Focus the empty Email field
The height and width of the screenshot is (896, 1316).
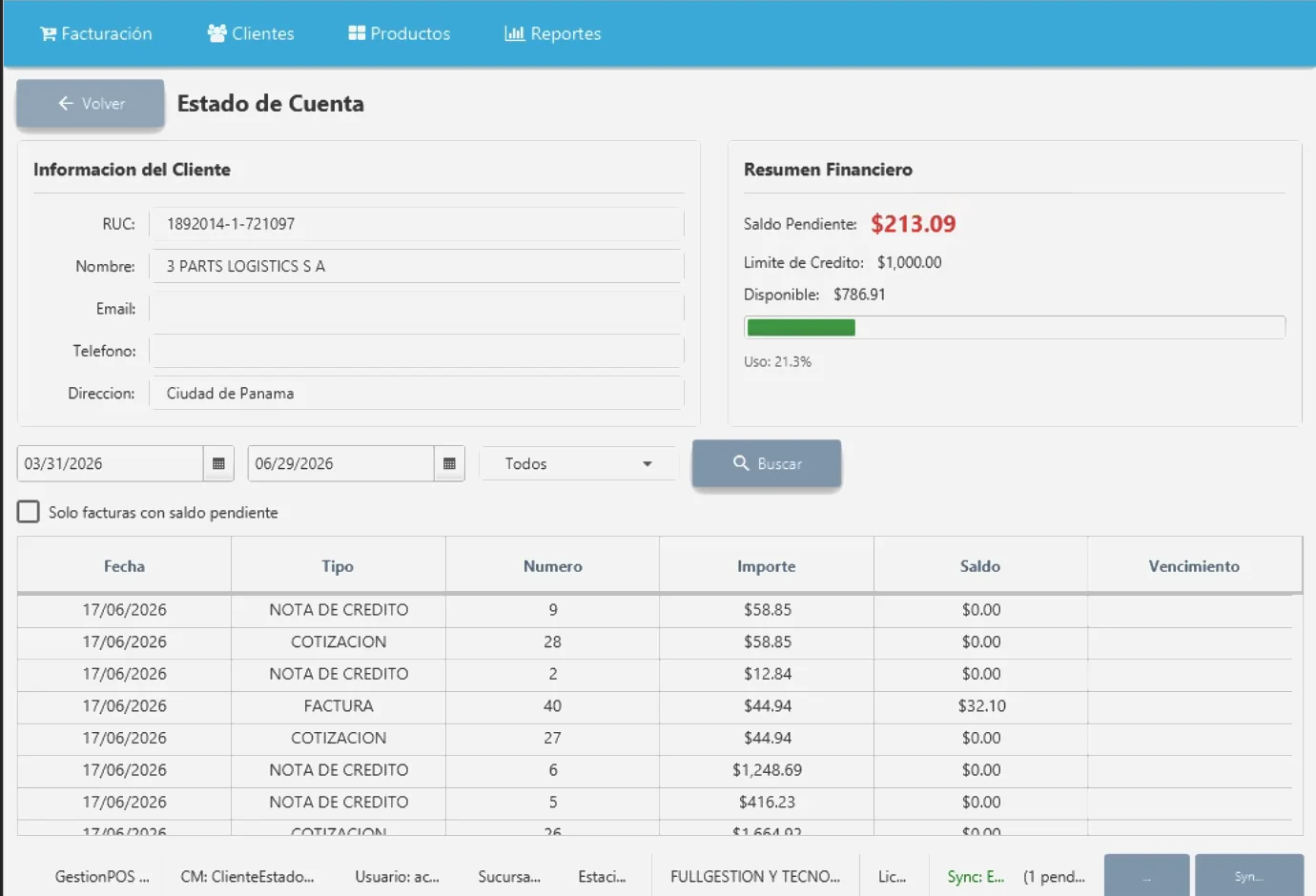pos(417,309)
